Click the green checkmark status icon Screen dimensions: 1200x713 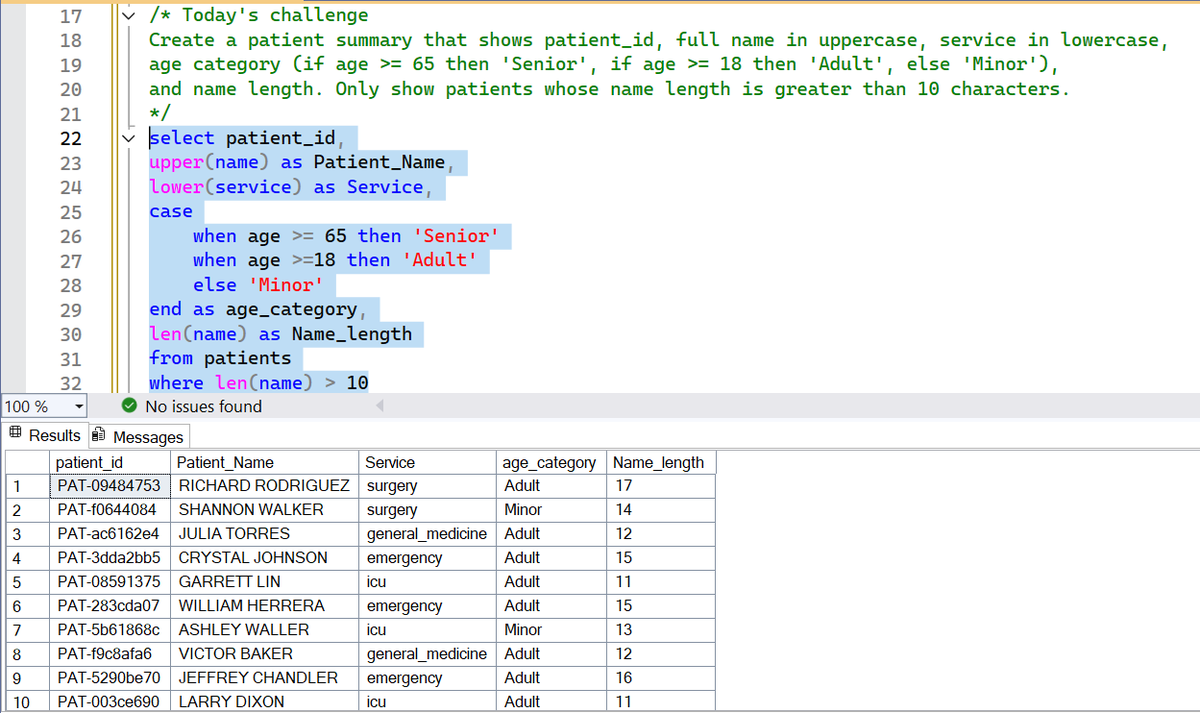129,406
